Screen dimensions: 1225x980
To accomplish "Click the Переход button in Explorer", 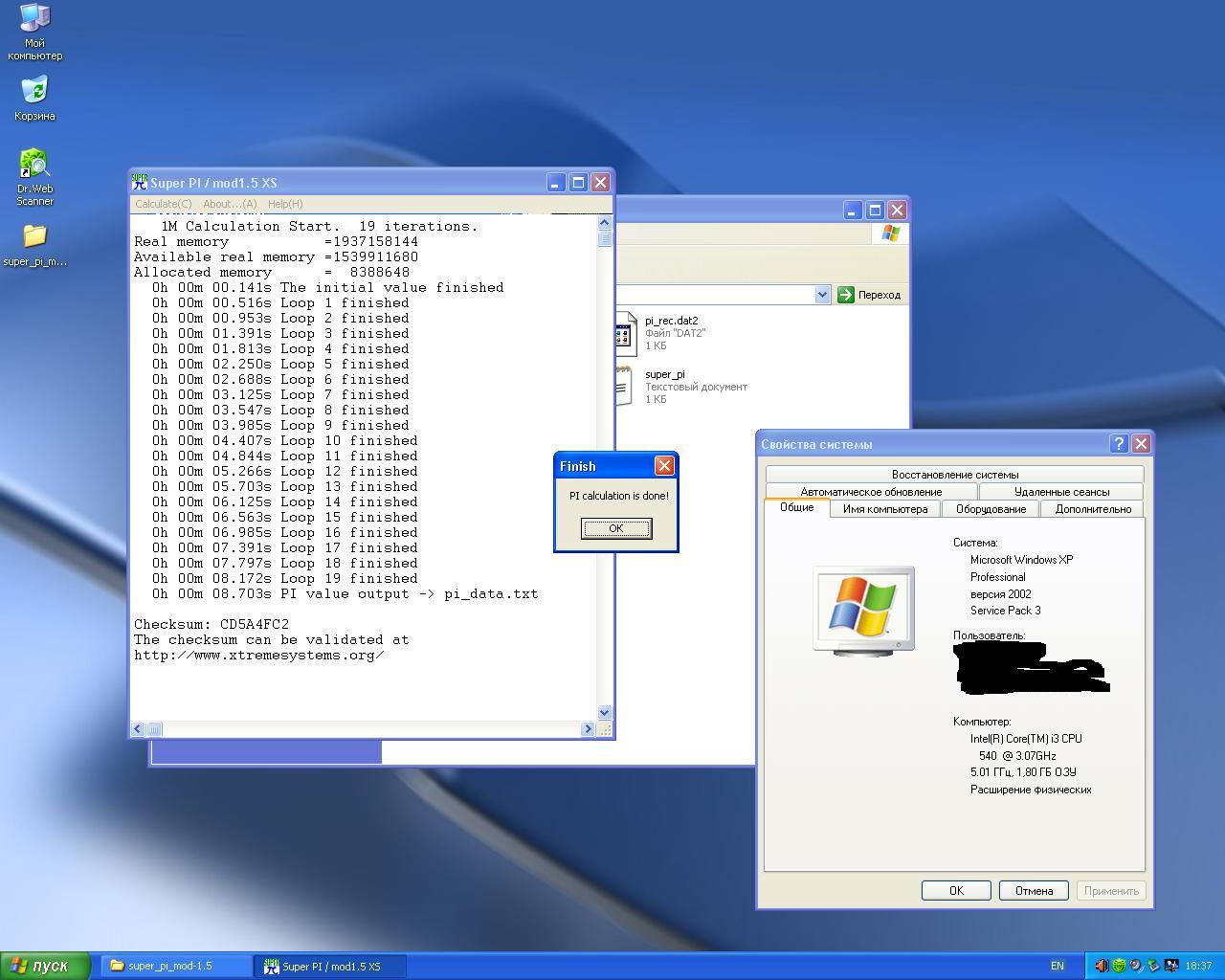I will click(x=870, y=295).
